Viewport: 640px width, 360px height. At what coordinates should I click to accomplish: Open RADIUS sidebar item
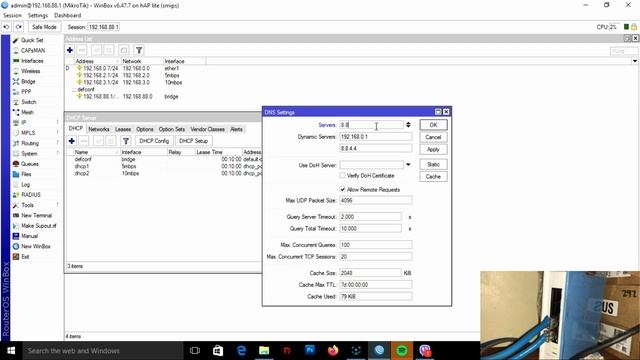[x=31, y=195]
